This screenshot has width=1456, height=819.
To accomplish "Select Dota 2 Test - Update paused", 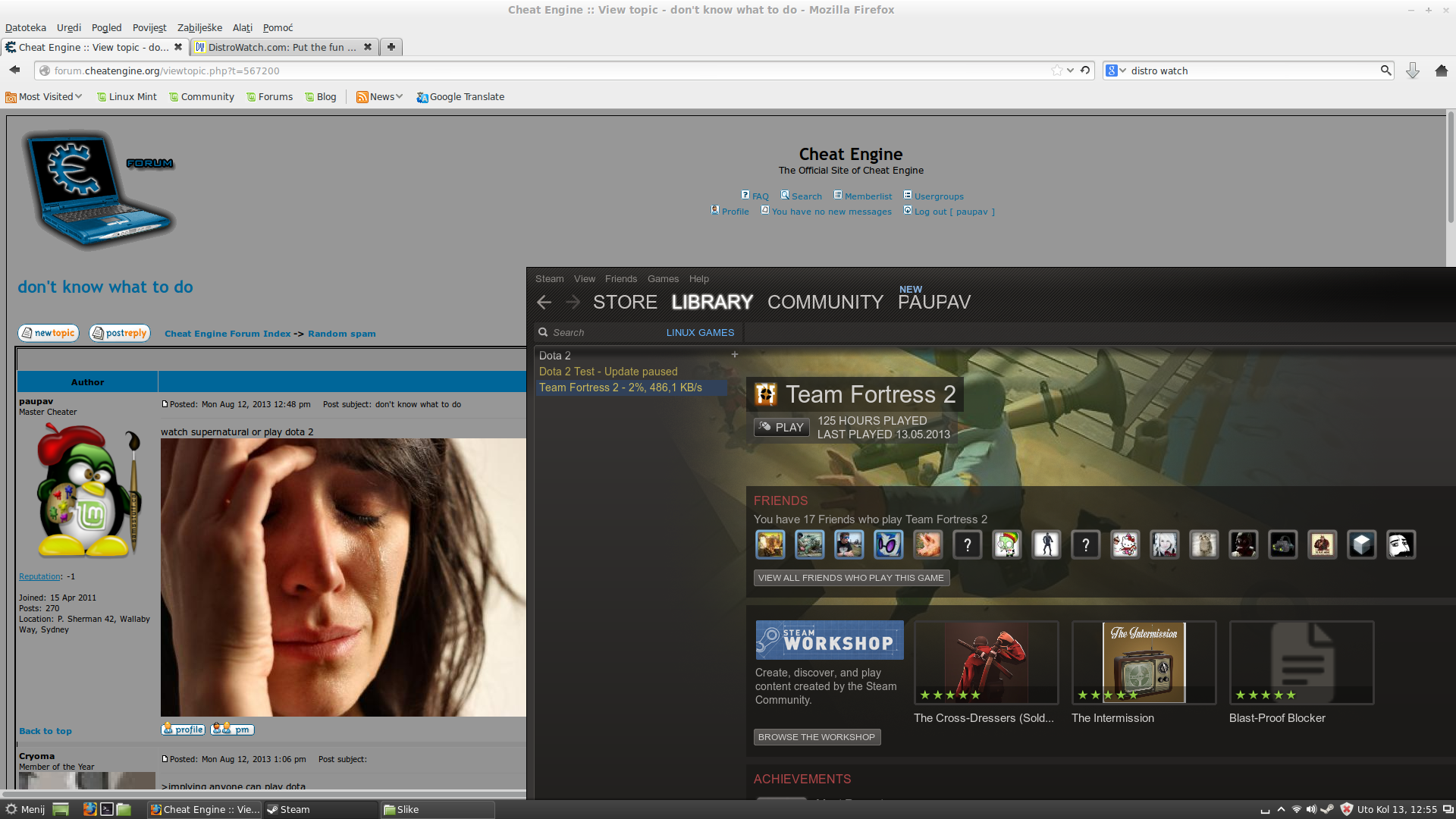I will [x=608, y=372].
